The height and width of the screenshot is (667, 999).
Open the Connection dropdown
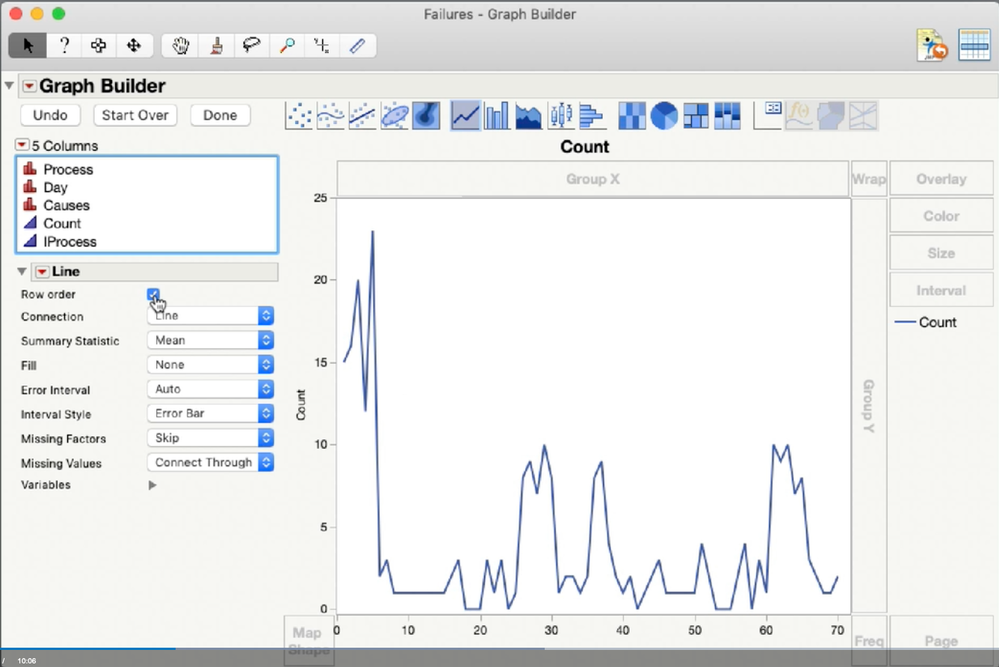click(210, 315)
